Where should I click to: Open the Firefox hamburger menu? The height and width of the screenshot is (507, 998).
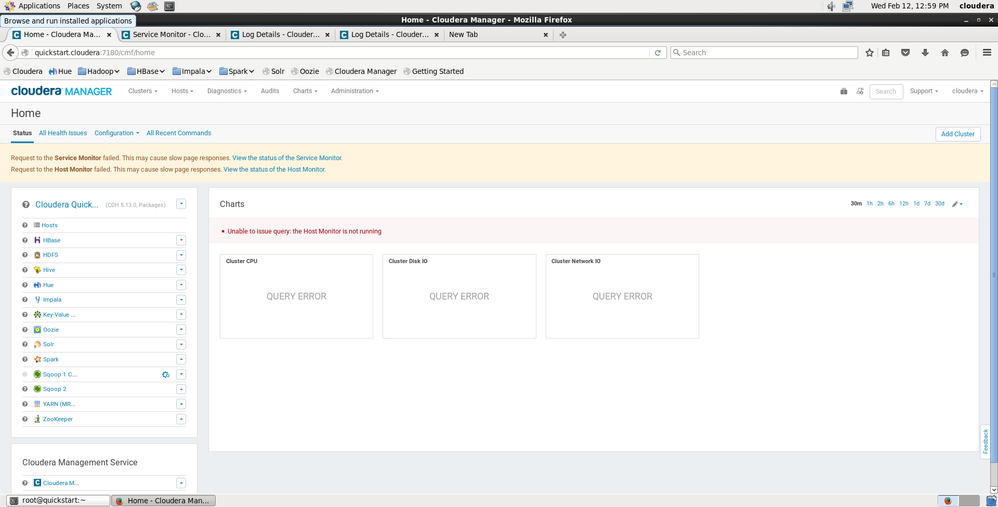[987, 53]
